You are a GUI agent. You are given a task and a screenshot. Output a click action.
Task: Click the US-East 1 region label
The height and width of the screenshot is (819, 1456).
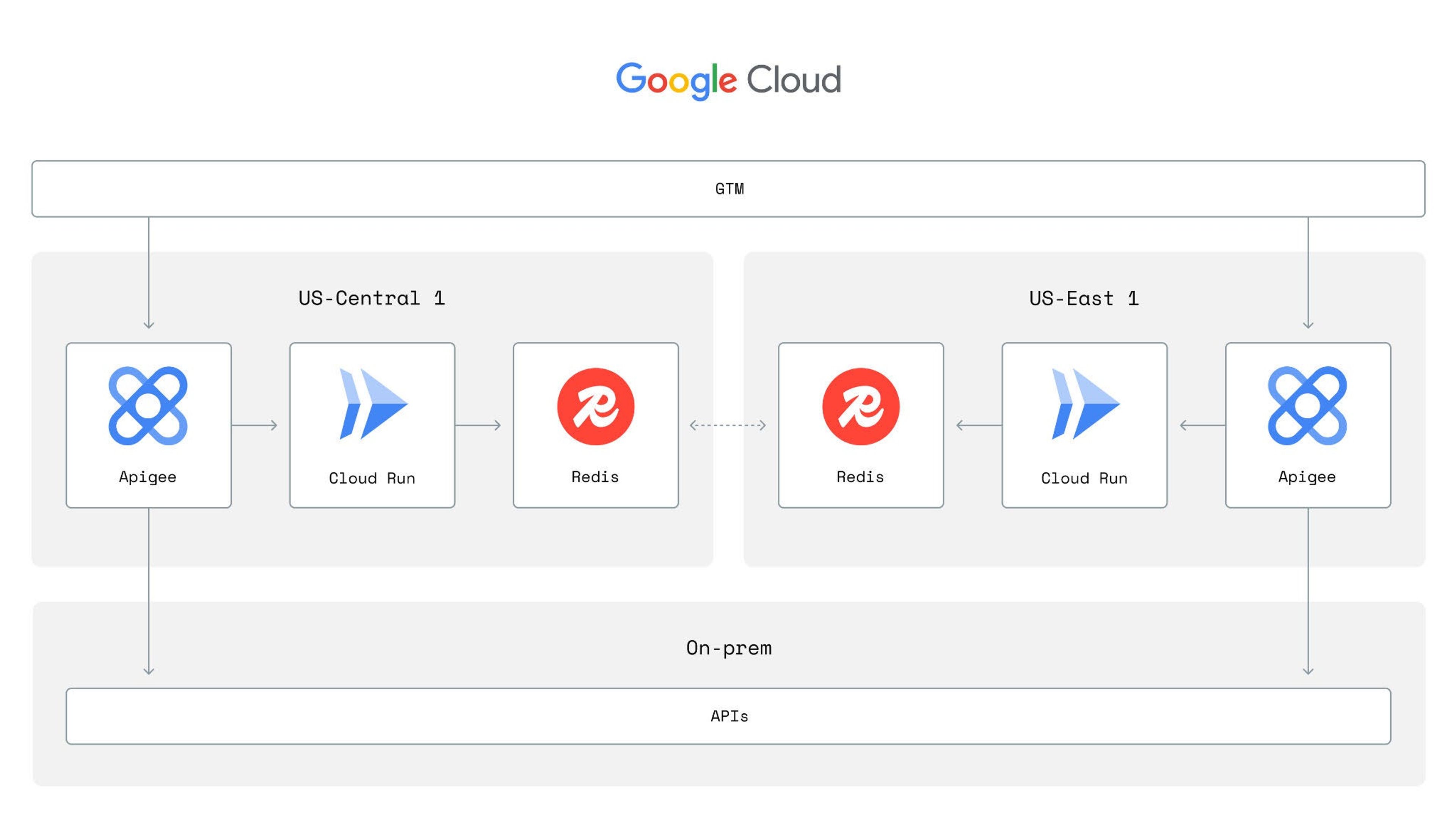click(x=1084, y=298)
